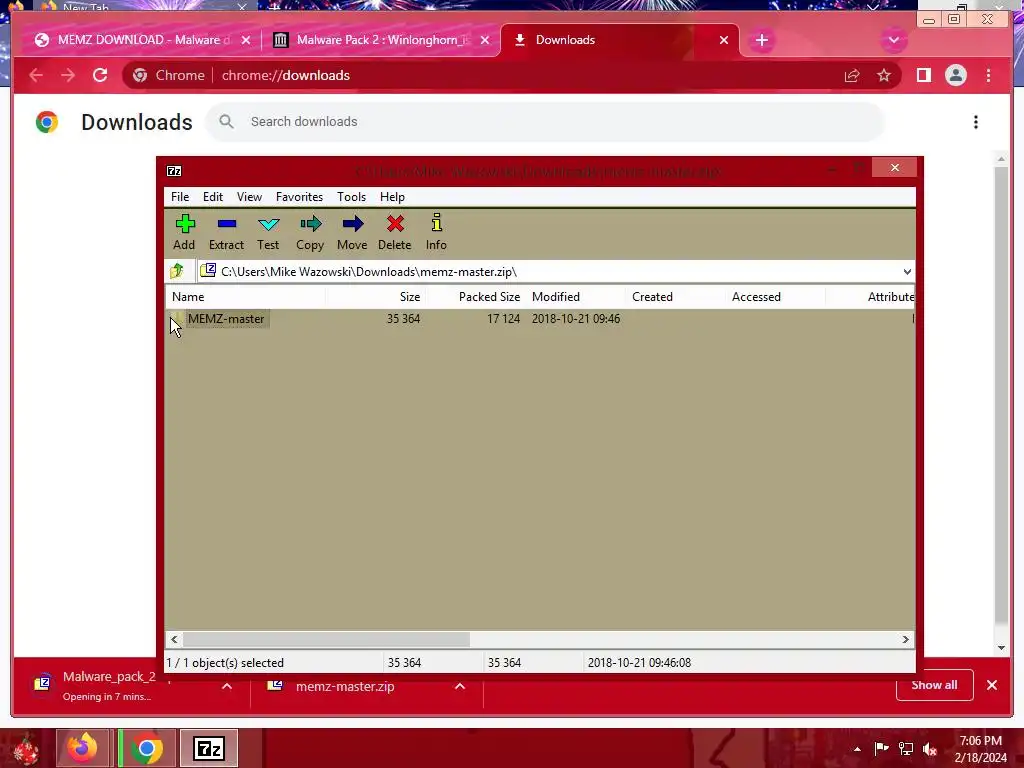Click the Downloads page vertical scrollbar
The width and height of the screenshot is (1024, 768).
(1001, 395)
